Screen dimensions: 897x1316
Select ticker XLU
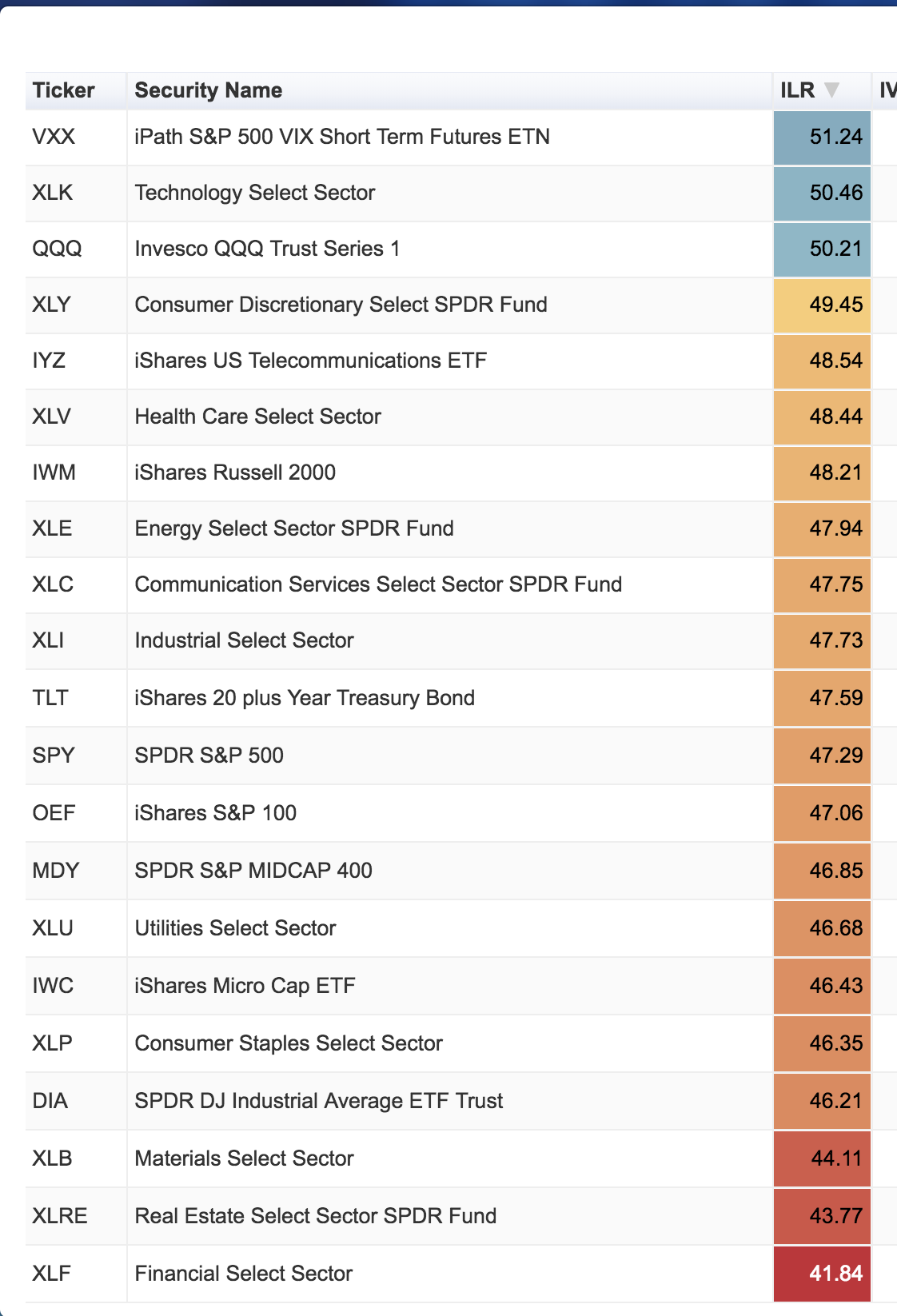(x=53, y=928)
